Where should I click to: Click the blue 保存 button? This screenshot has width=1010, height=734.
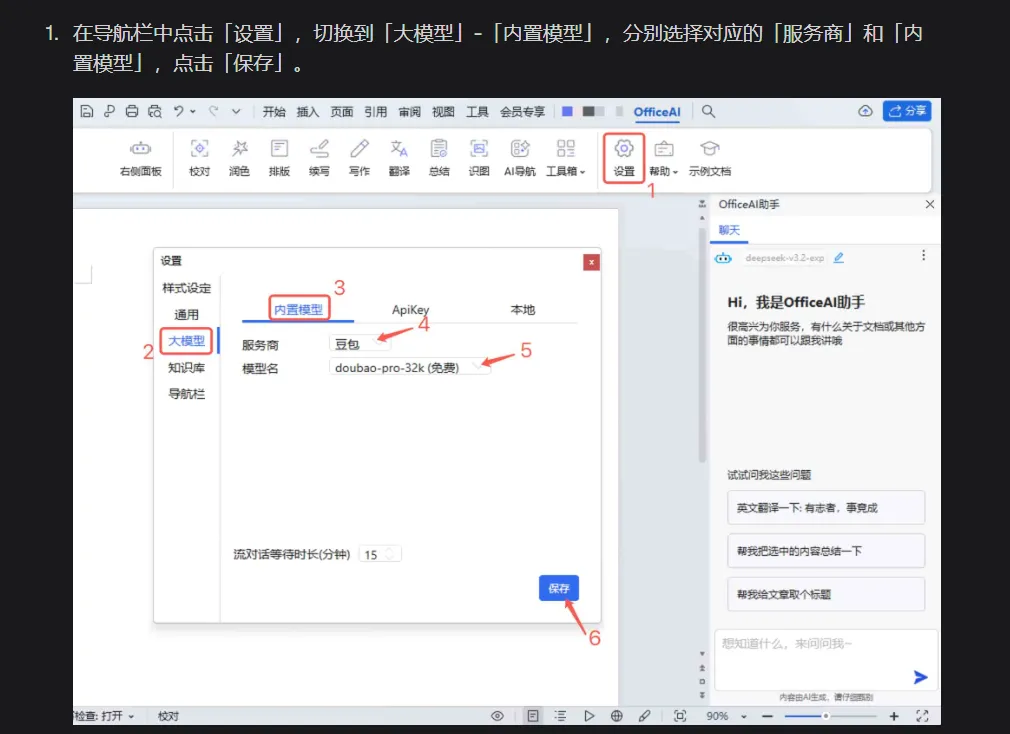pyautogui.click(x=558, y=588)
